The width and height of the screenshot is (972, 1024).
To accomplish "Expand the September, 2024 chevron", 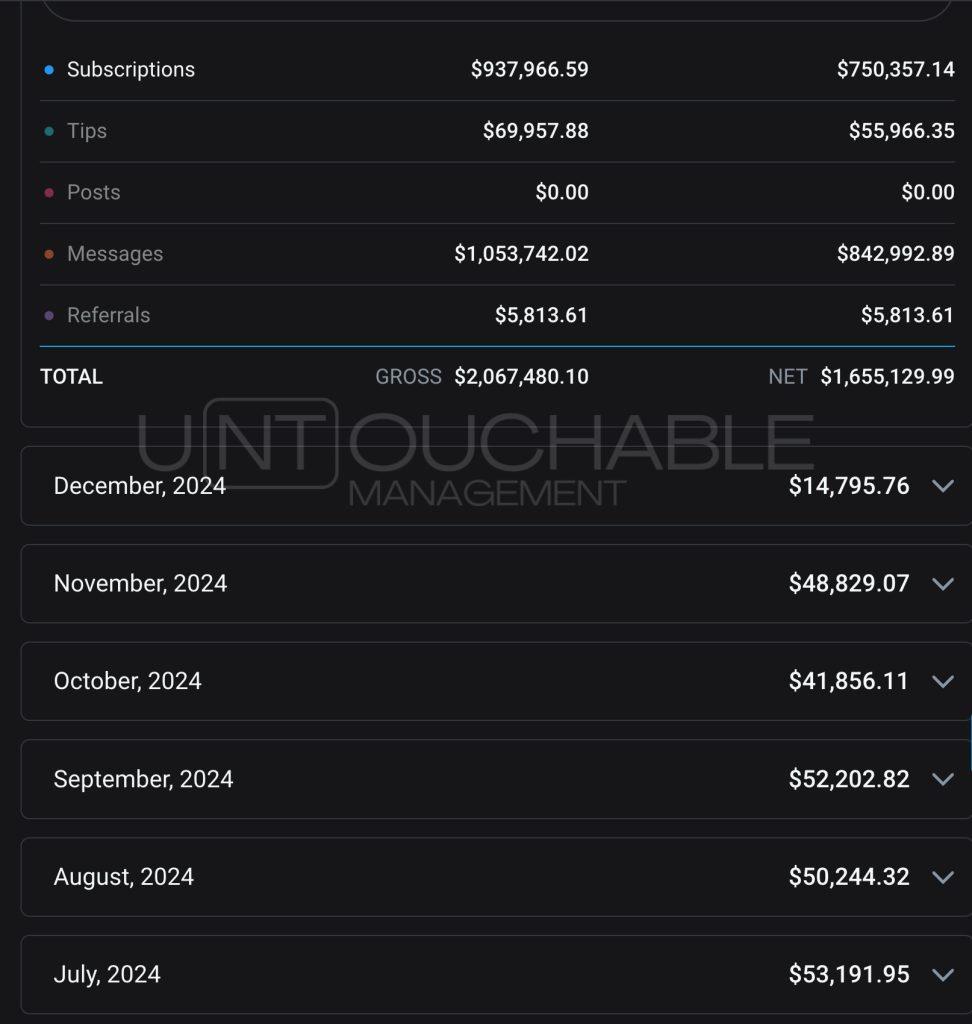I will (x=943, y=779).
